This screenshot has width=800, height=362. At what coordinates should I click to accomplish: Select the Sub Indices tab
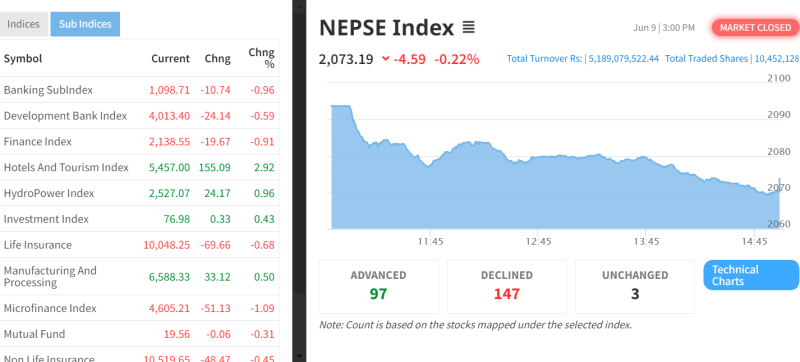pos(85,24)
